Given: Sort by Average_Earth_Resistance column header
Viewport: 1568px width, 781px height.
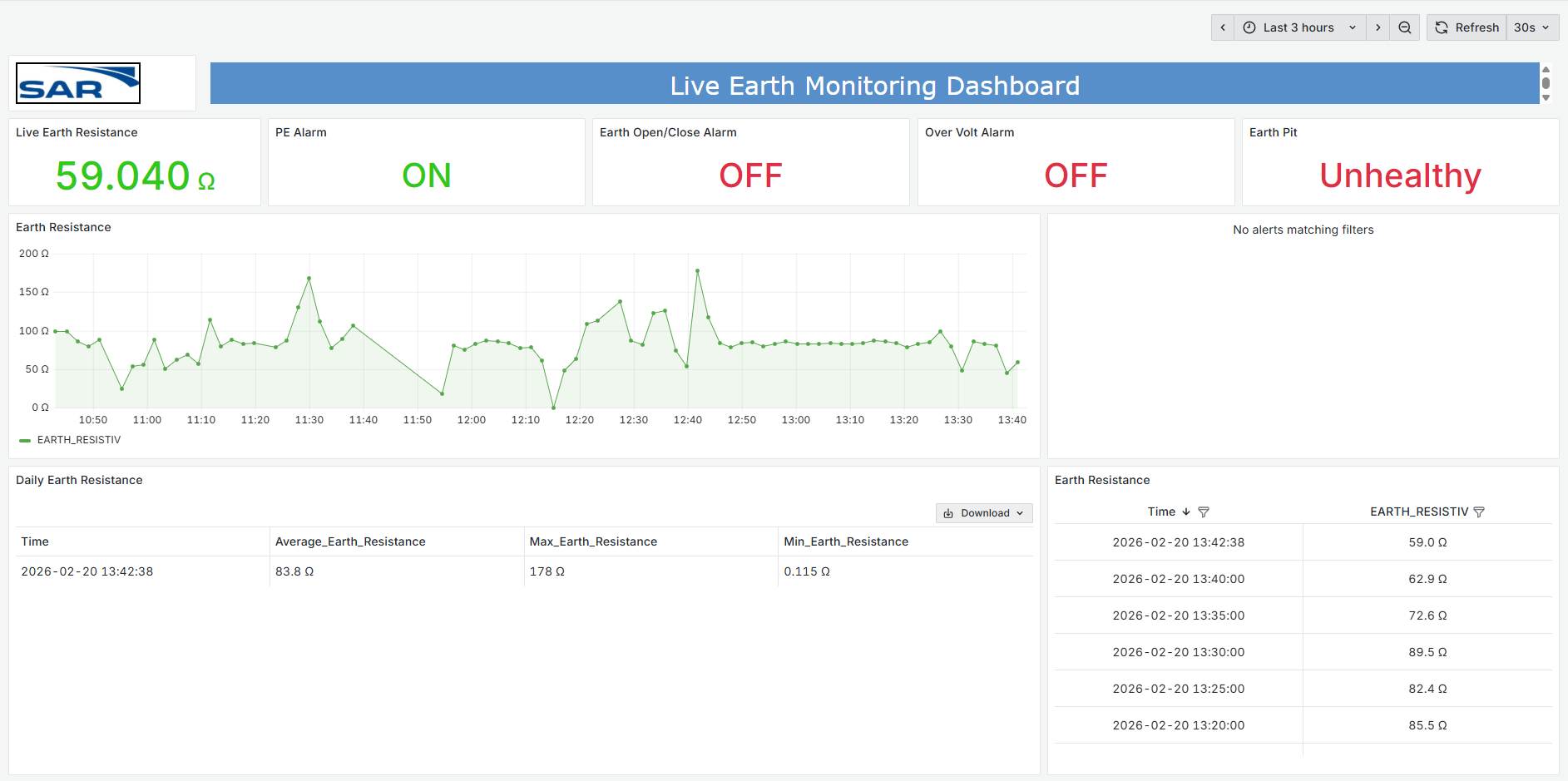Looking at the screenshot, I should (x=350, y=541).
